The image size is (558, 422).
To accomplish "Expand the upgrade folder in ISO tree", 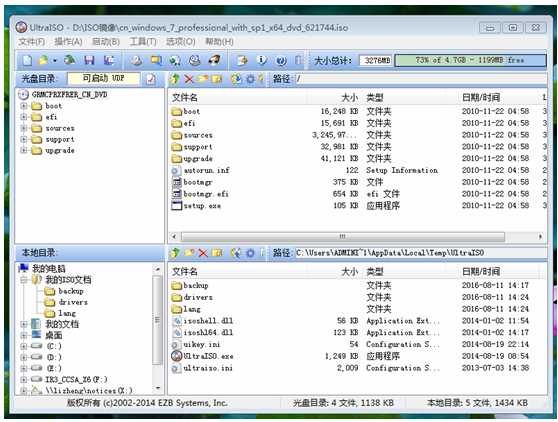I will click(x=24, y=150).
